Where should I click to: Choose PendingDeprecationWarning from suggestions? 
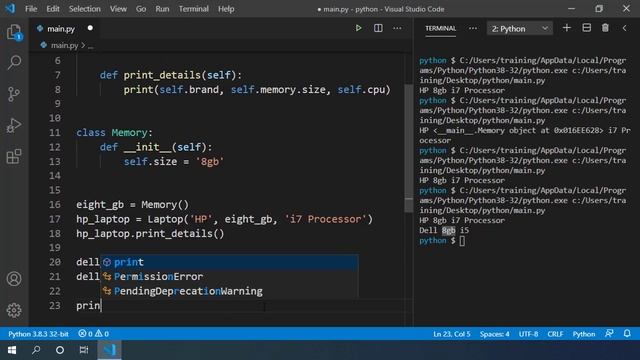click(229, 291)
